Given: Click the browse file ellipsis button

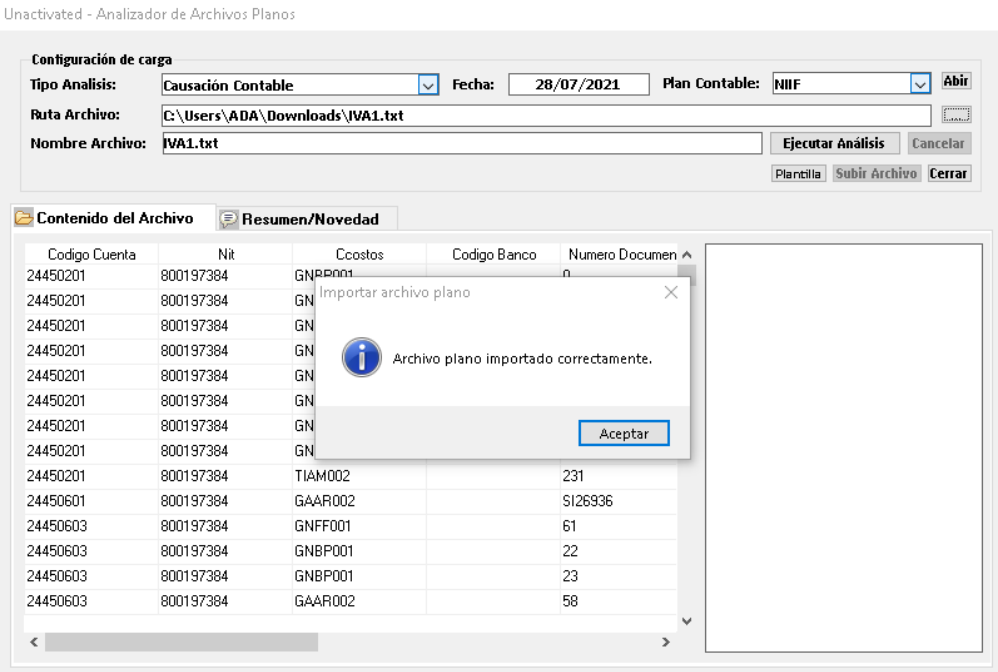Looking at the screenshot, I should [x=955, y=115].
